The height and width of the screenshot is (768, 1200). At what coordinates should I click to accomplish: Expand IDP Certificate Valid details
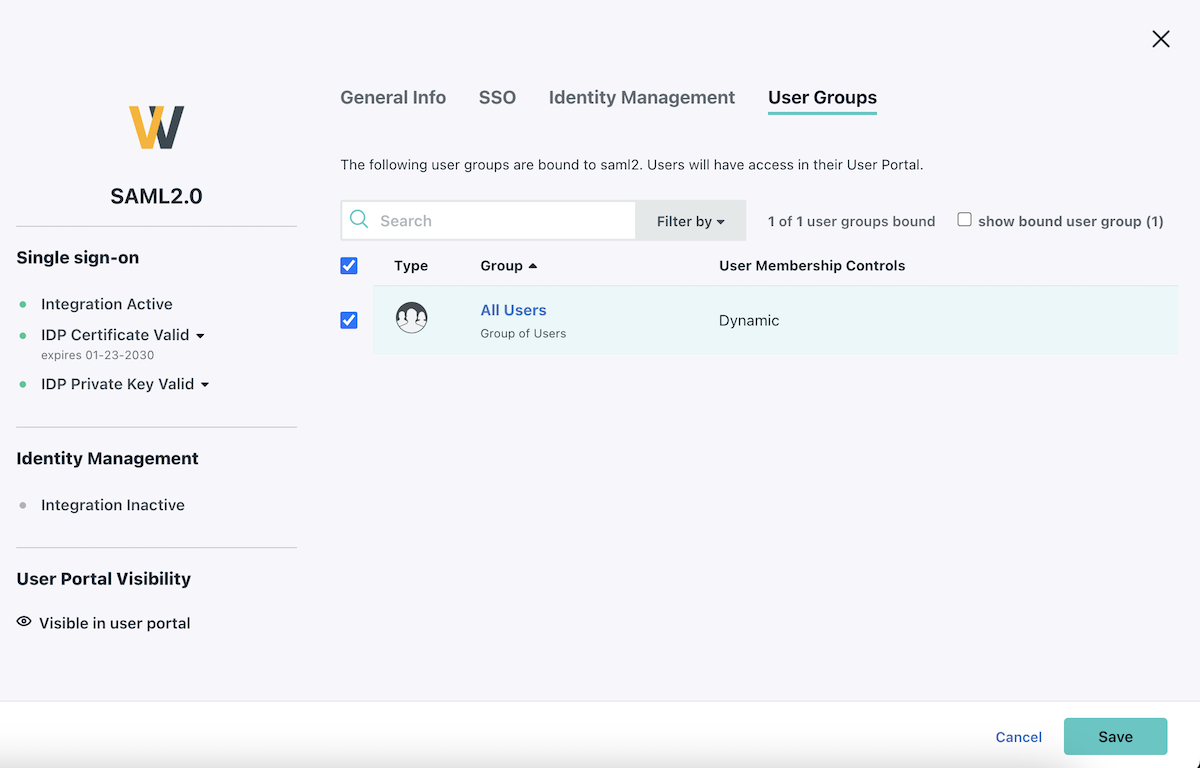coord(200,335)
